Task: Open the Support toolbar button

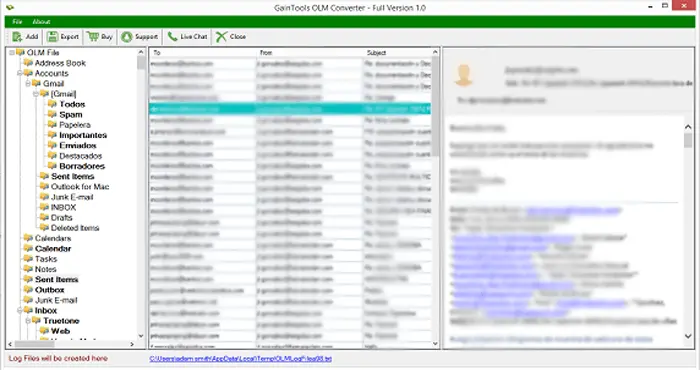Action: [x=139, y=37]
